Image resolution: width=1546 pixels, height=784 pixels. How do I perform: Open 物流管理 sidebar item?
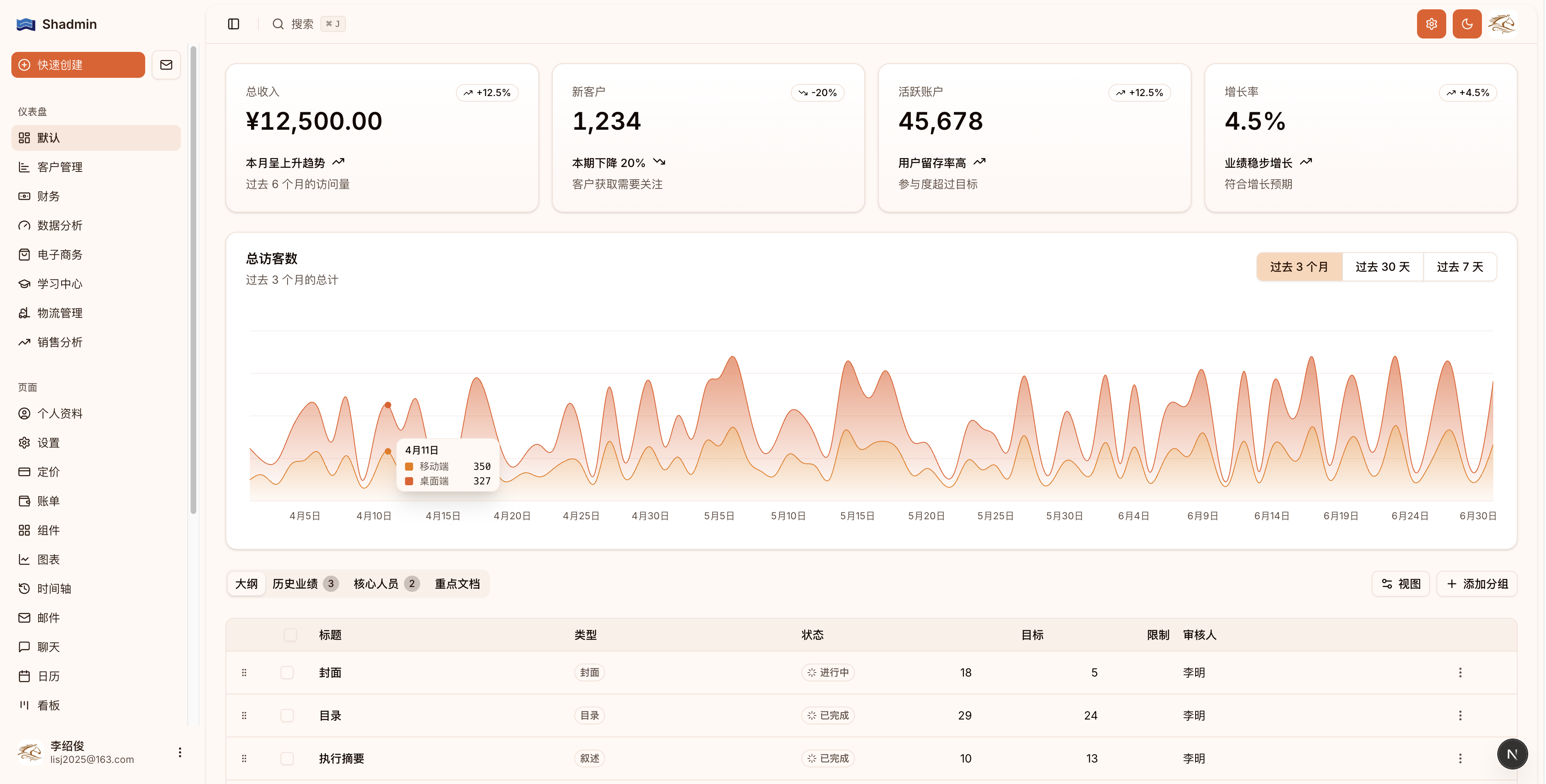point(60,313)
